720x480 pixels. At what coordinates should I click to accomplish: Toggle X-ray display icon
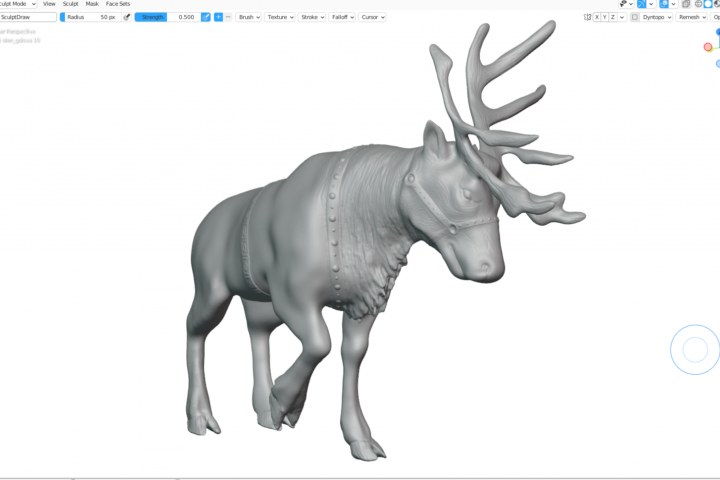click(686, 4)
